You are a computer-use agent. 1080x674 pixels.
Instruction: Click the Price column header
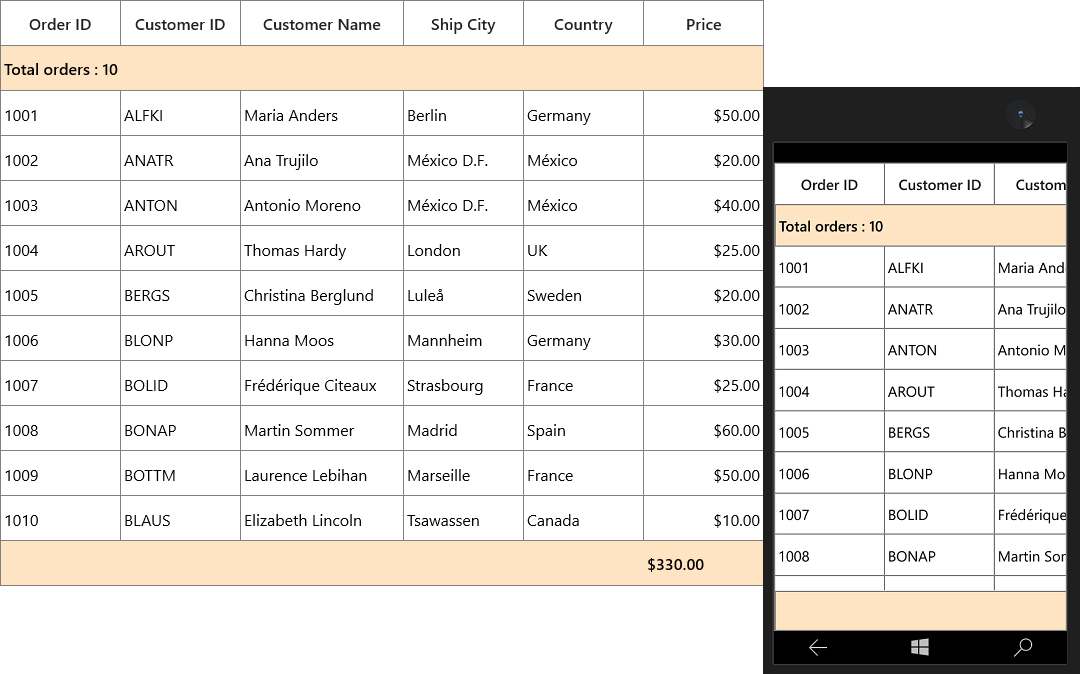pyautogui.click(x=703, y=23)
